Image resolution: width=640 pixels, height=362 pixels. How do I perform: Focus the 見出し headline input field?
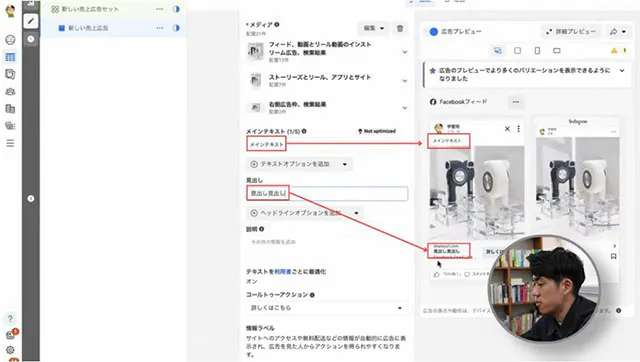pos(327,193)
